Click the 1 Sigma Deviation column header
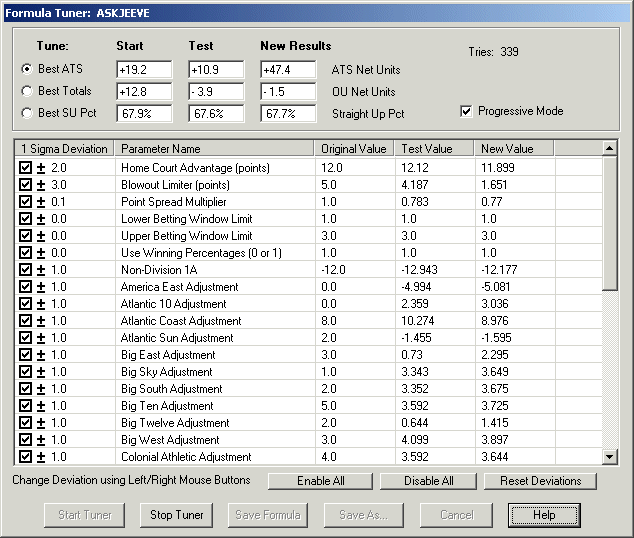Image resolution: width=634 pixels, height=538 pixels. [64, 149]
